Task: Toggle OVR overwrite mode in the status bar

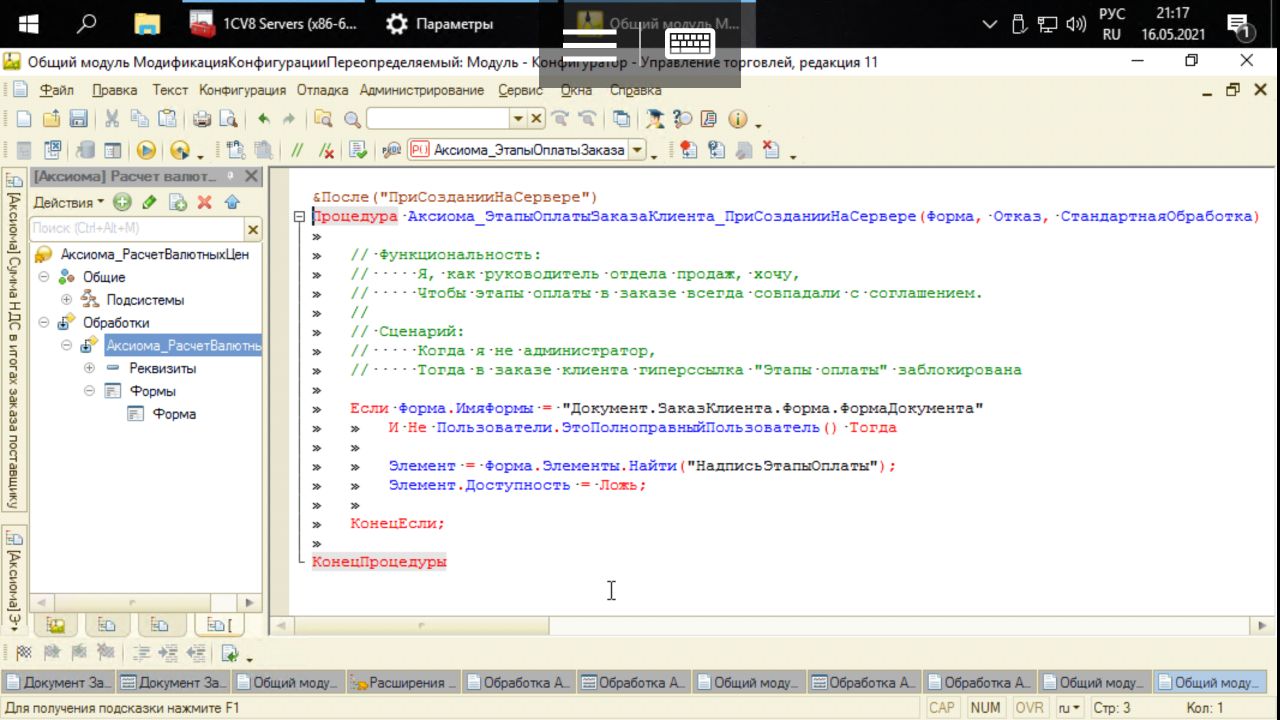Action: [x=1029, y=708]
